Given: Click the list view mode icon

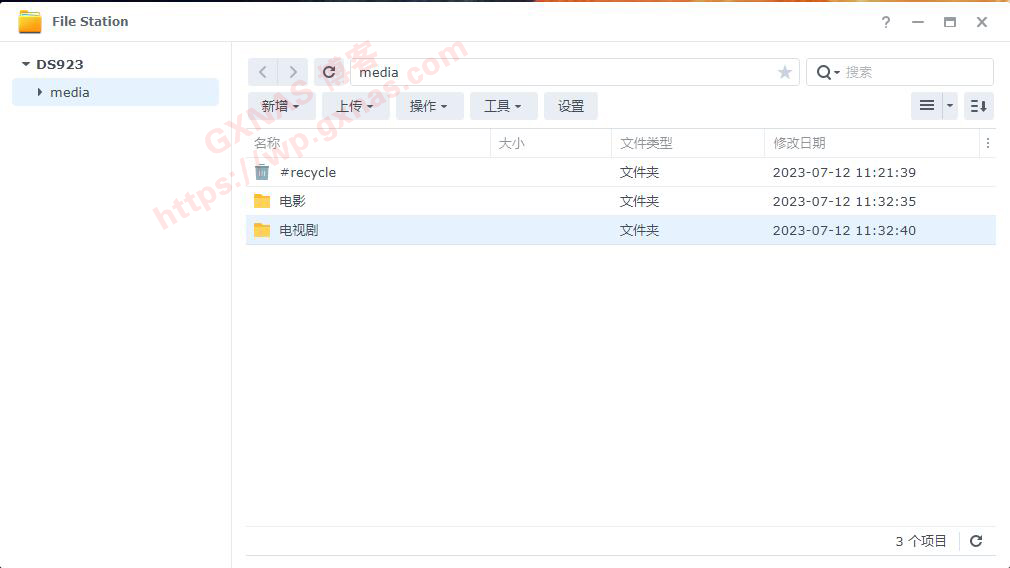Looking at the screenshot, I should tap(926, 106).
